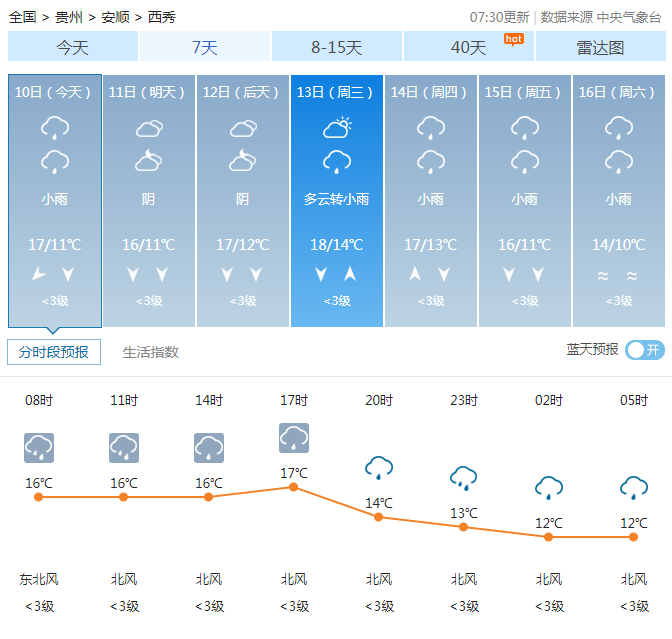Select the 雷达图 tab
This screenshot has height=639, width=672.
[x=600, y=47]
